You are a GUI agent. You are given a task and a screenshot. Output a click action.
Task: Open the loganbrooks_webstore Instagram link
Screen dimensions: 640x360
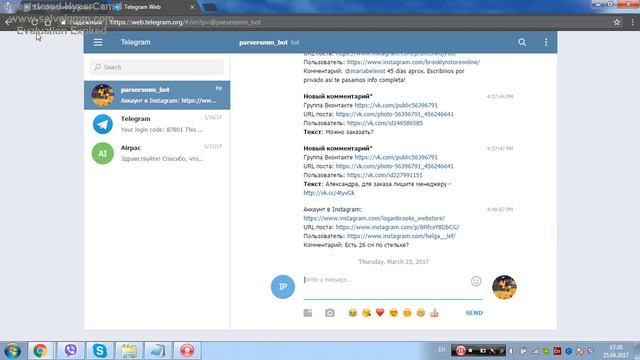coord(374,218)
